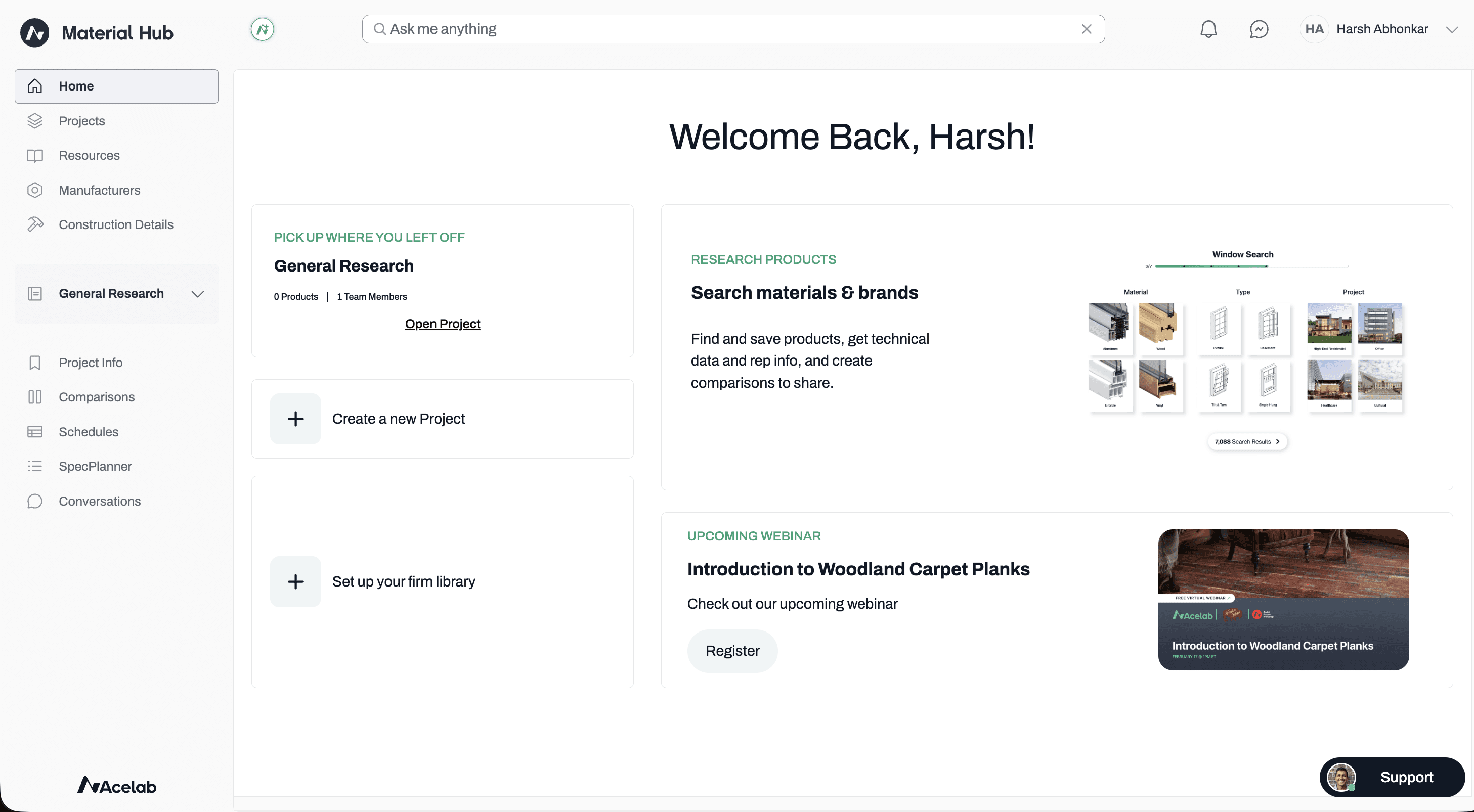This screenshot has width=1474, height=812.
Task: Open Construction Details in sidebar
Action: 116,224
